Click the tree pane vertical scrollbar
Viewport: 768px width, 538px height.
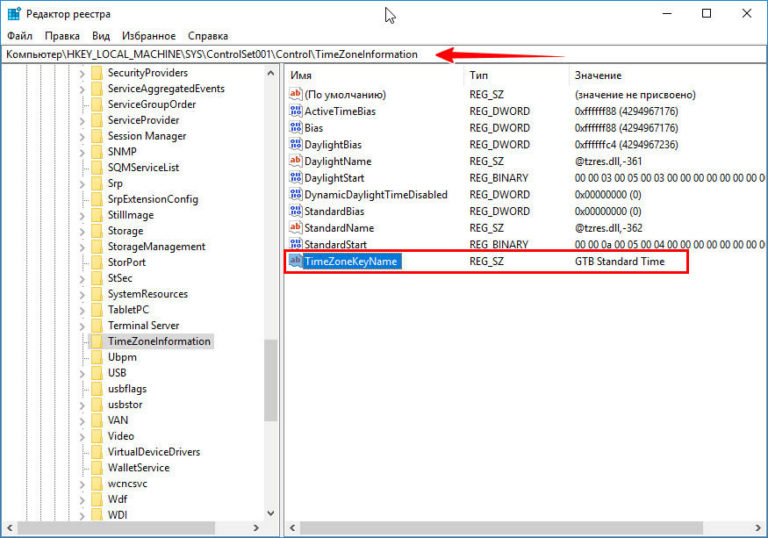(x=270, y=380)
